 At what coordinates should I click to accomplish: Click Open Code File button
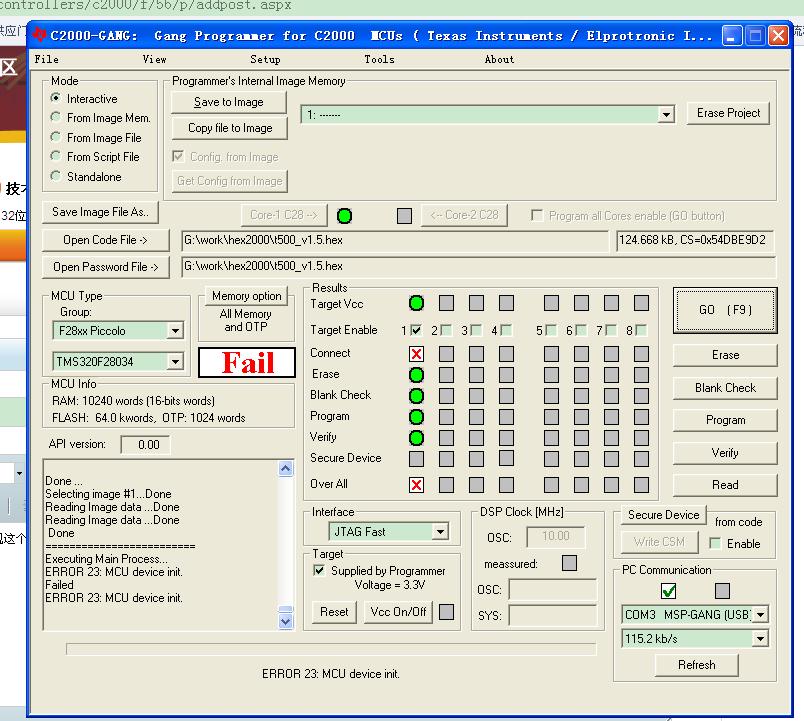105,240
